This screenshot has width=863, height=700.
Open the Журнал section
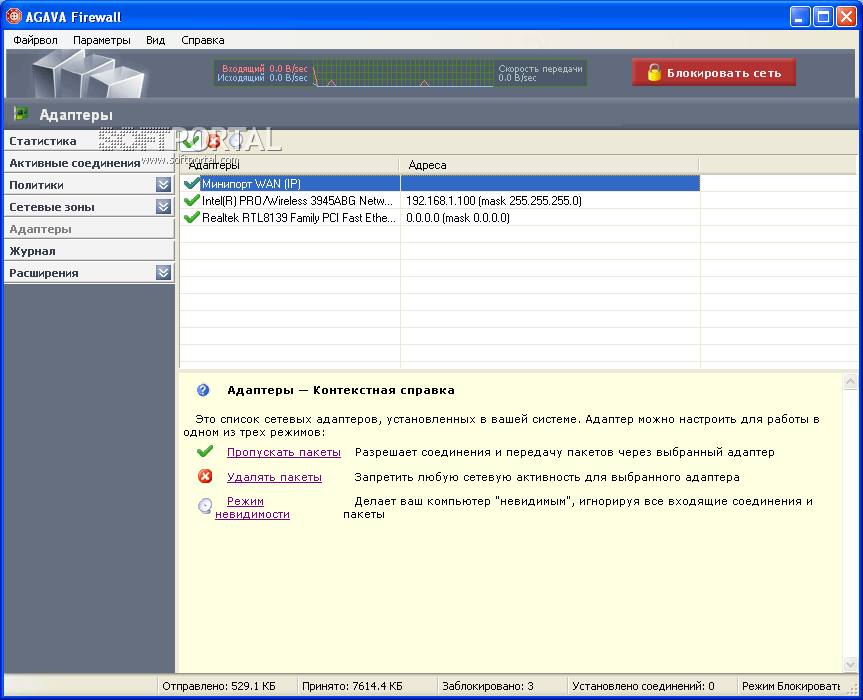[x=89, y=251]
